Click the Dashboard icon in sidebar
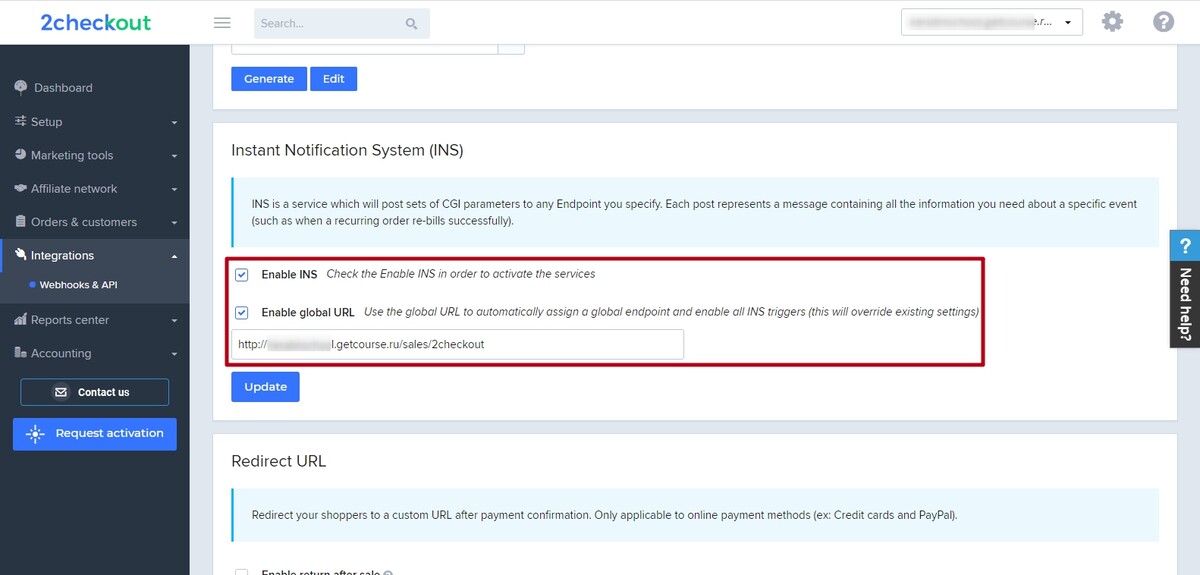 coord(21,87)
